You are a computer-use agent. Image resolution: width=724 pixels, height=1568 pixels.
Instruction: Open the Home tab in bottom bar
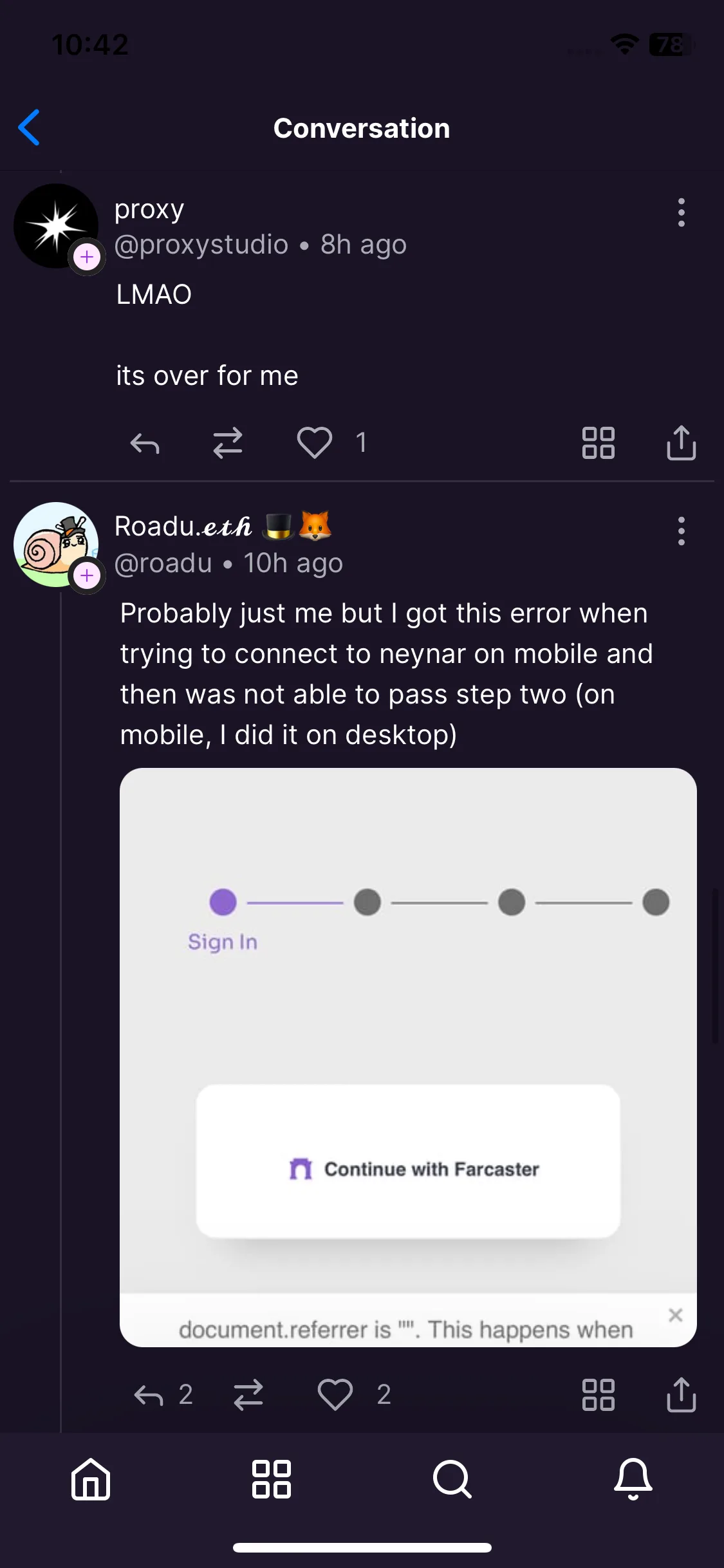(x=91, y=1479)
